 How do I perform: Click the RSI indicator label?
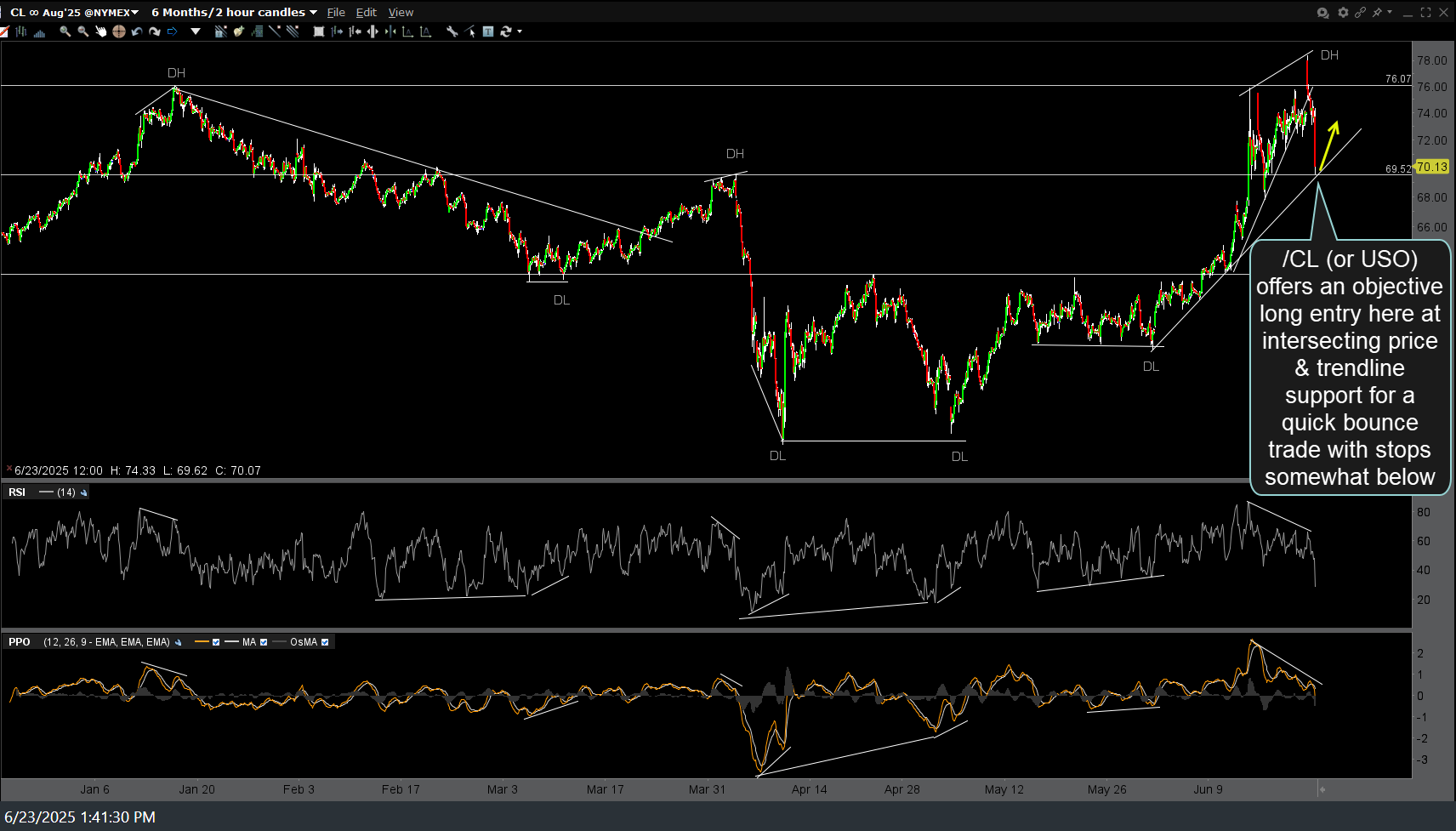pos(17,492)
